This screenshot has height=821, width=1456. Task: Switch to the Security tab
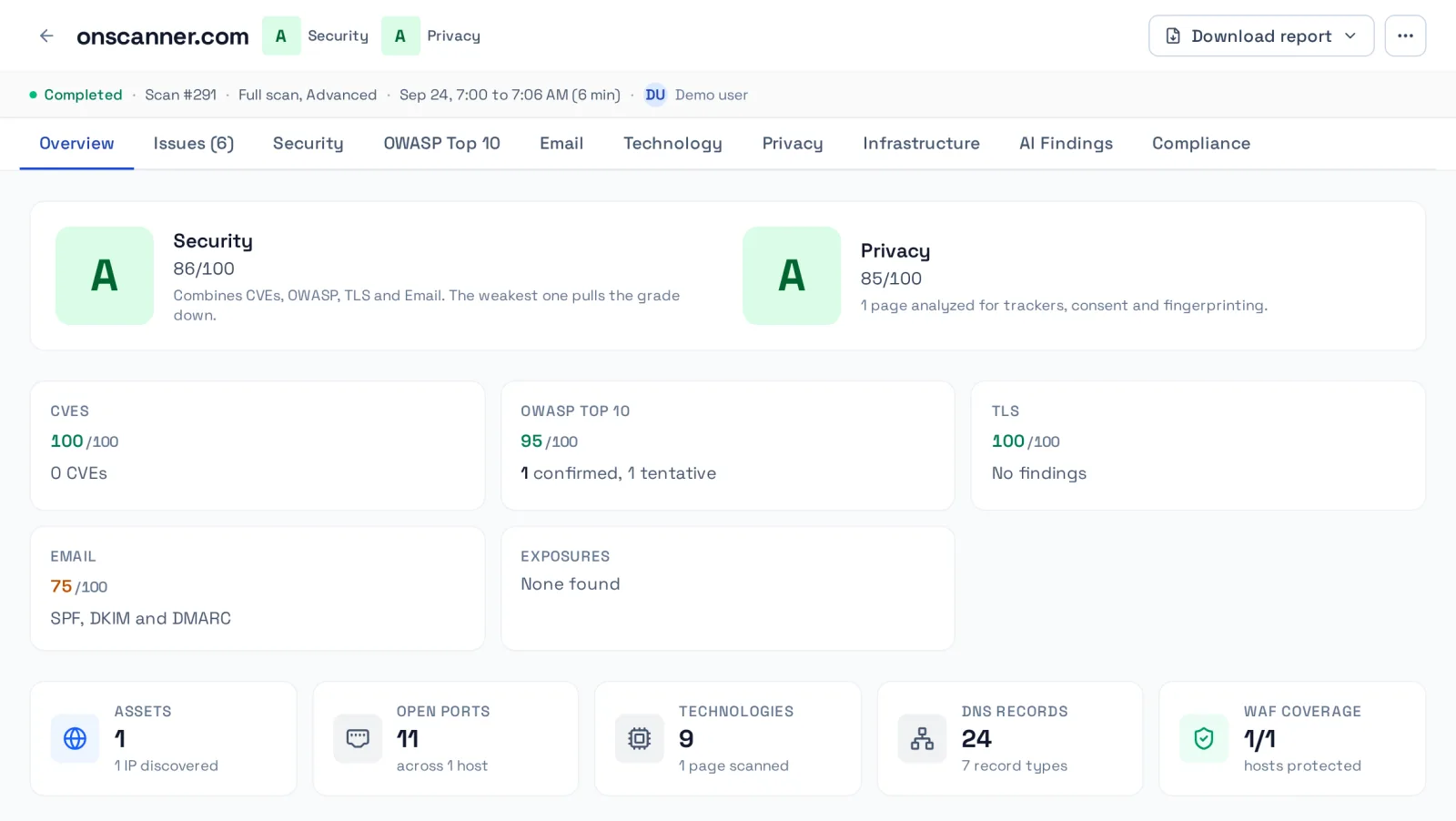point(308,144)
